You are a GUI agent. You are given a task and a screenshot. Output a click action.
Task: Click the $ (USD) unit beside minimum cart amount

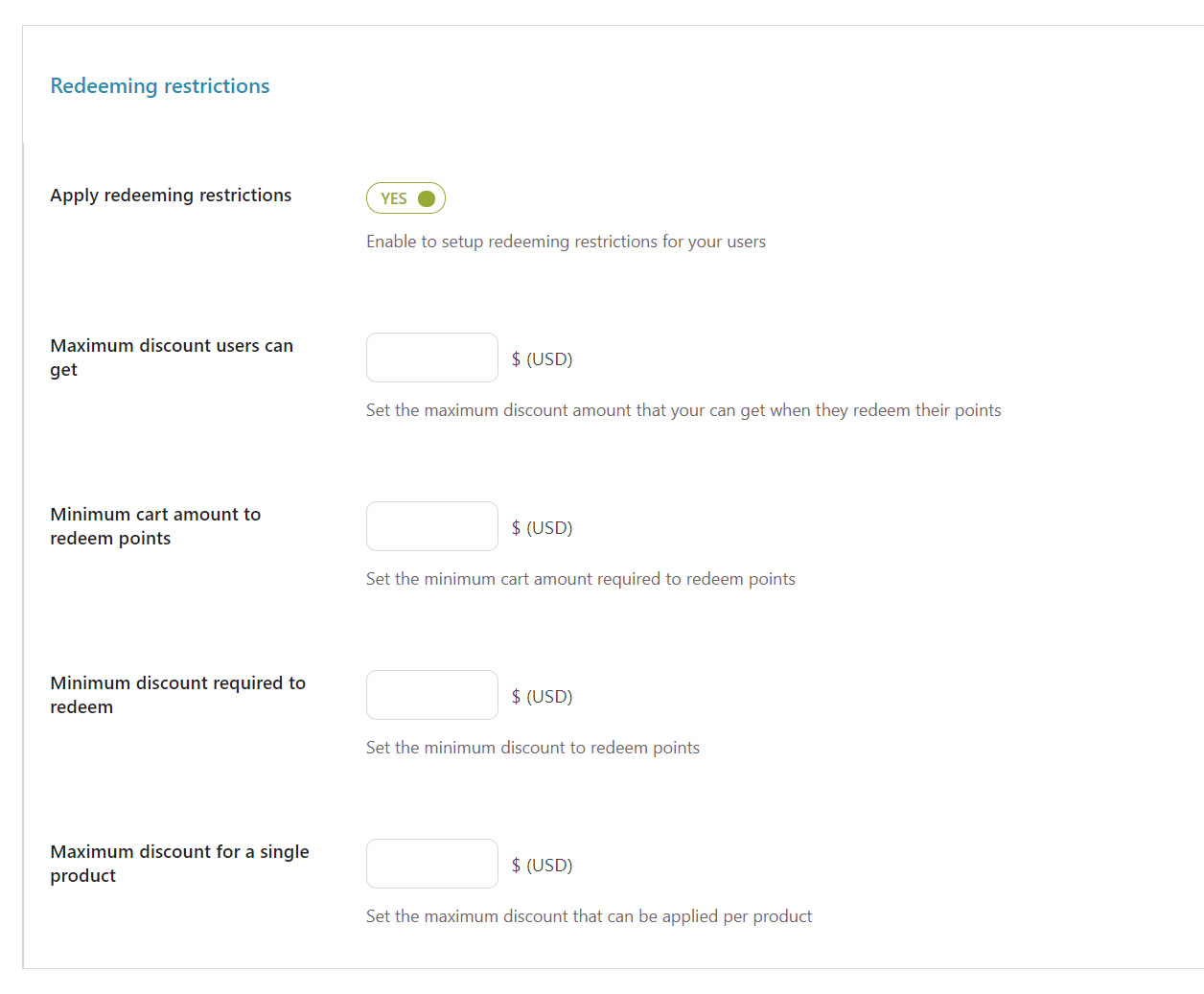(x=542, y=528)
